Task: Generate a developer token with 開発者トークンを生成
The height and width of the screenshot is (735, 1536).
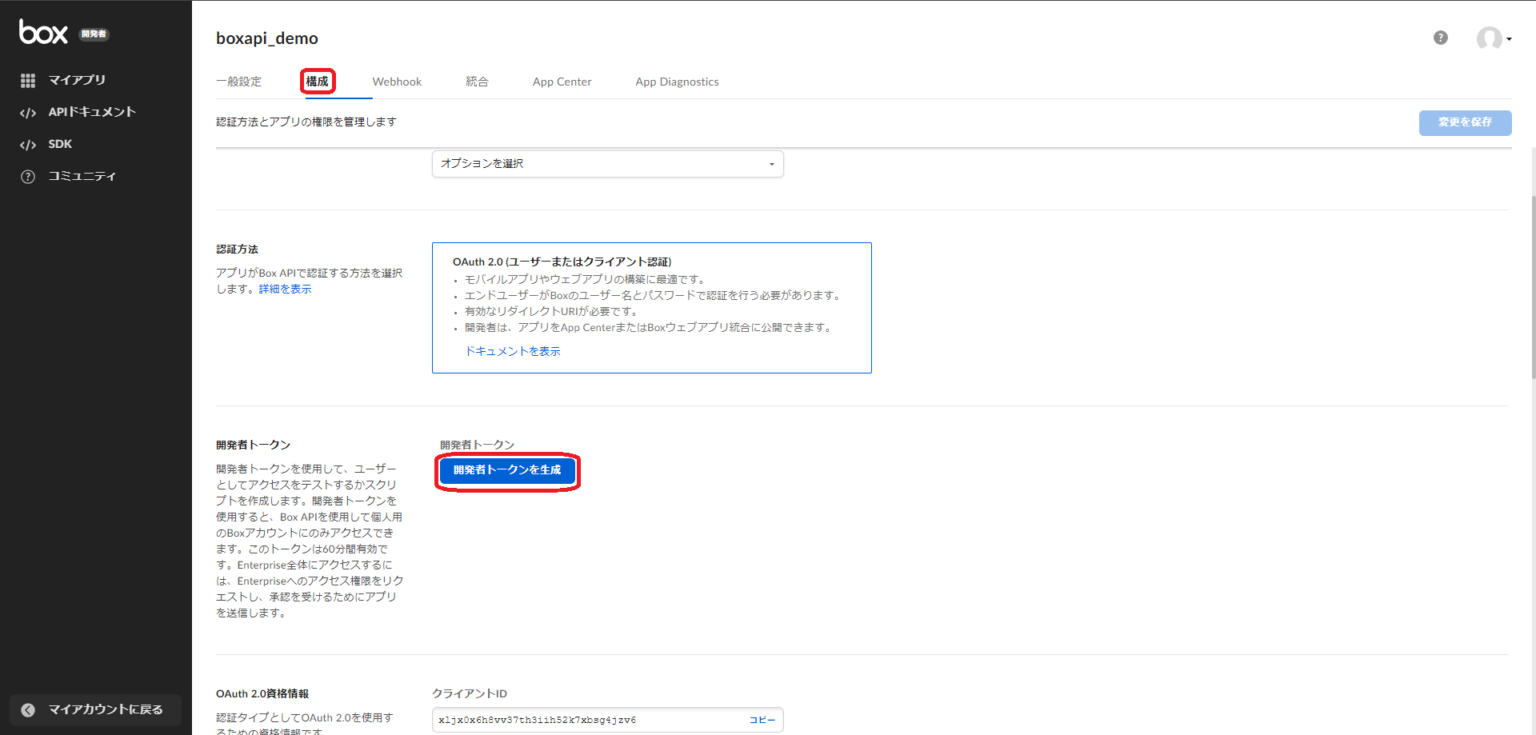Action: [x=507, y=471]
